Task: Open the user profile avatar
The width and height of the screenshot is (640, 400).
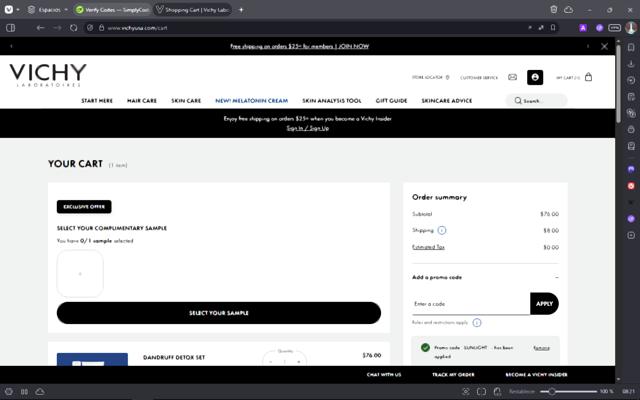Action: coord(631,27)
